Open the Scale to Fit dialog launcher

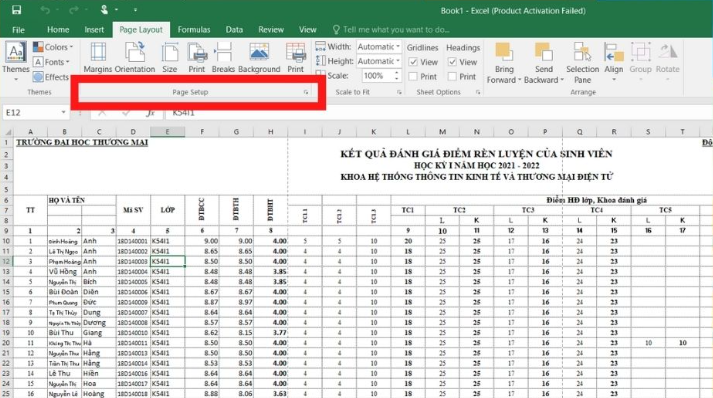[399, 92]
